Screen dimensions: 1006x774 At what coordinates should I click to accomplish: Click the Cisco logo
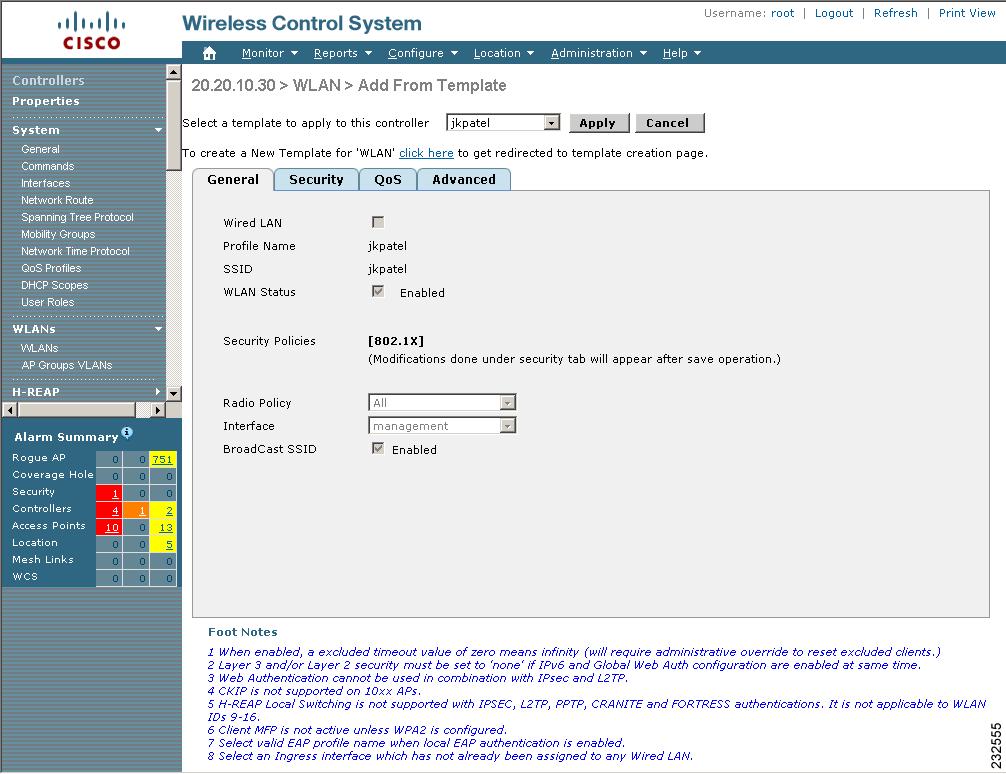pyautogui.click(x=91, y=30)
